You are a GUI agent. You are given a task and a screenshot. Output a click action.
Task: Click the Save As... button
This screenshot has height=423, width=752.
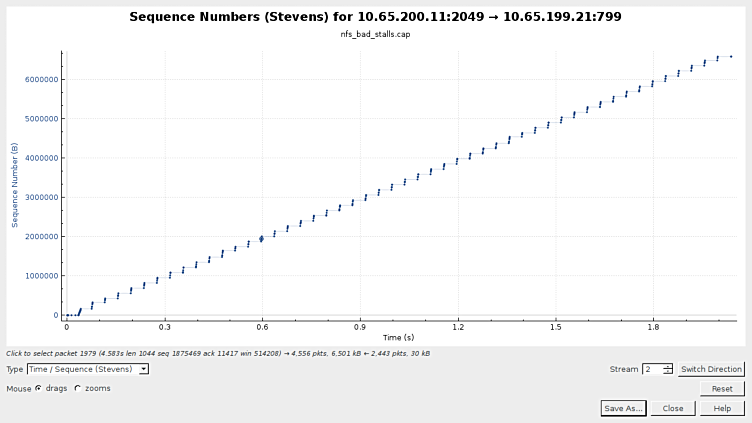click(624, 408)
